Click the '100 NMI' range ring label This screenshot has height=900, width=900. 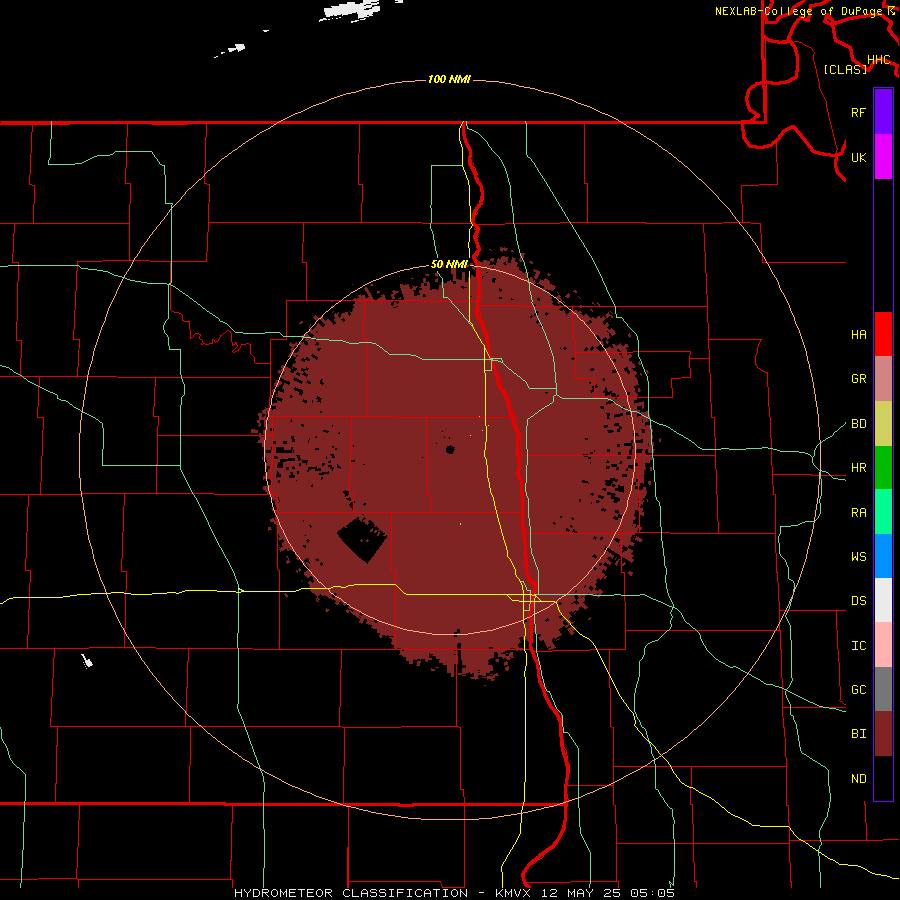(x=449, y=79)
